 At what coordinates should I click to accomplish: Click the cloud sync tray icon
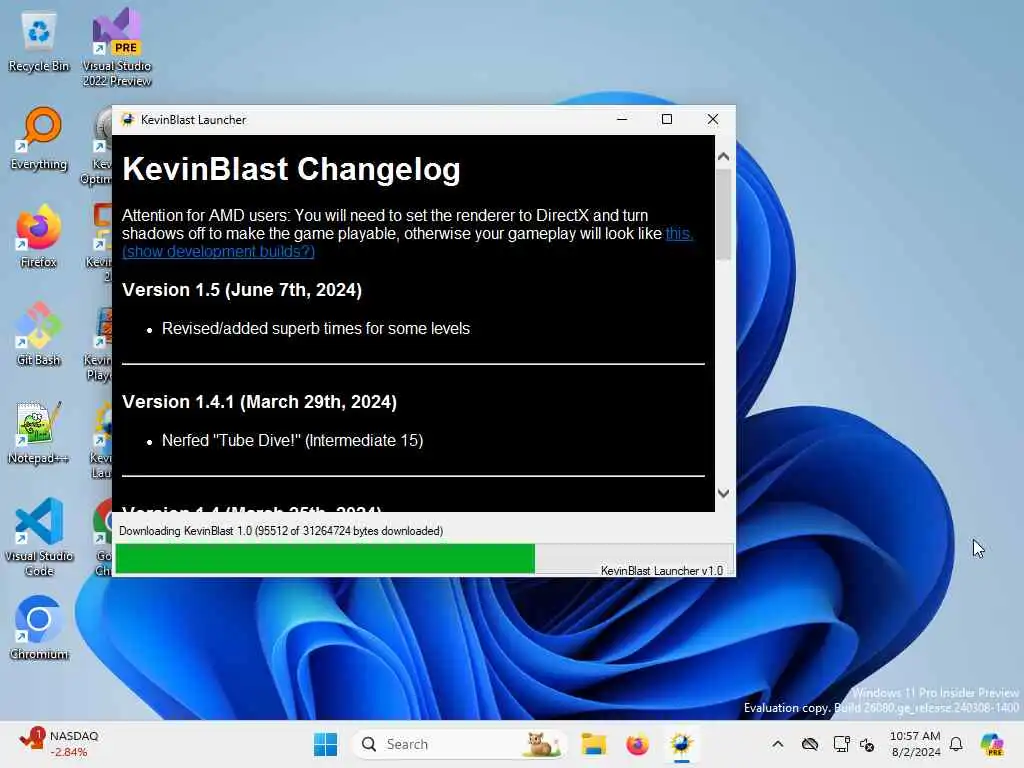(810, 744)
